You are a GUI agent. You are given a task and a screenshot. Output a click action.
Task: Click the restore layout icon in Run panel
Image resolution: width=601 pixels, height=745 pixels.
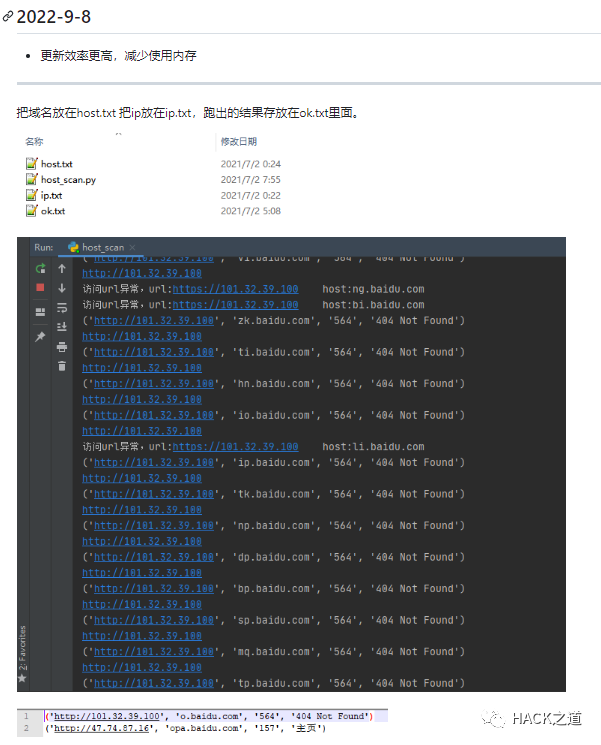tap(40, 312)
